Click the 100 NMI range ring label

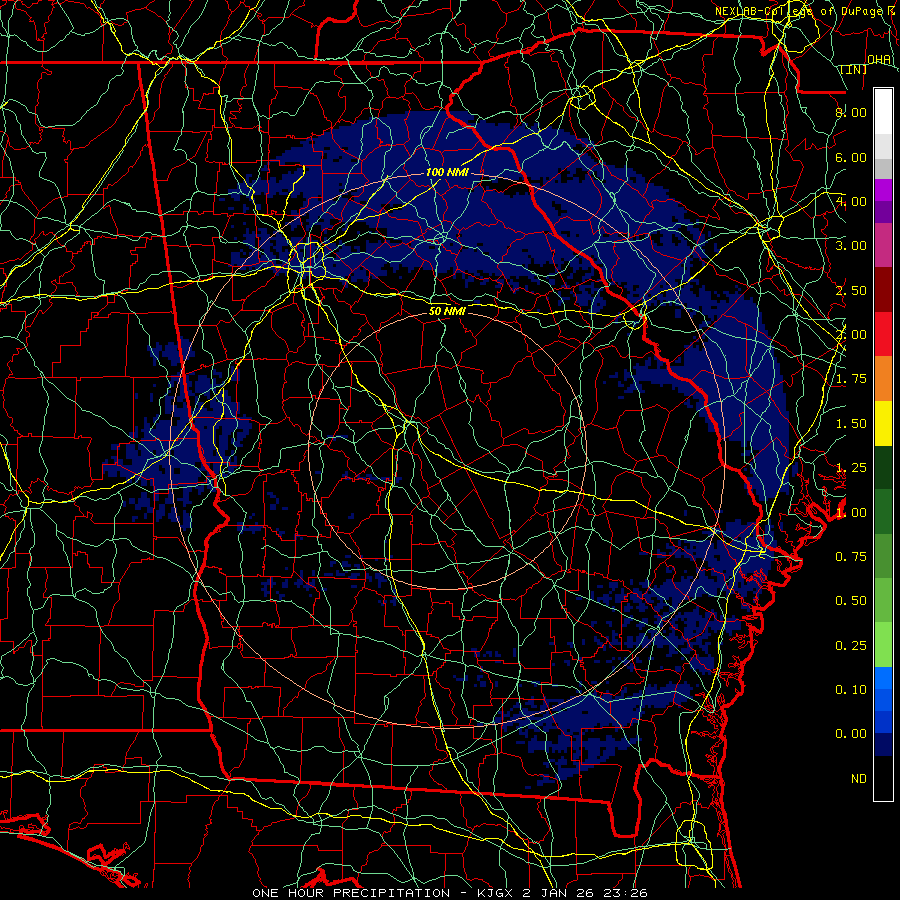(447, 172)
